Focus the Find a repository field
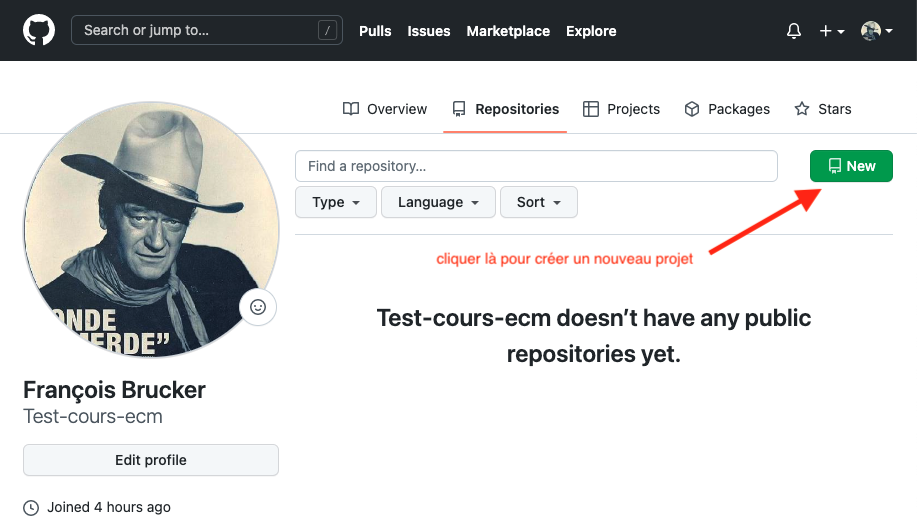 pyautogui.click(x=536, y=166)
